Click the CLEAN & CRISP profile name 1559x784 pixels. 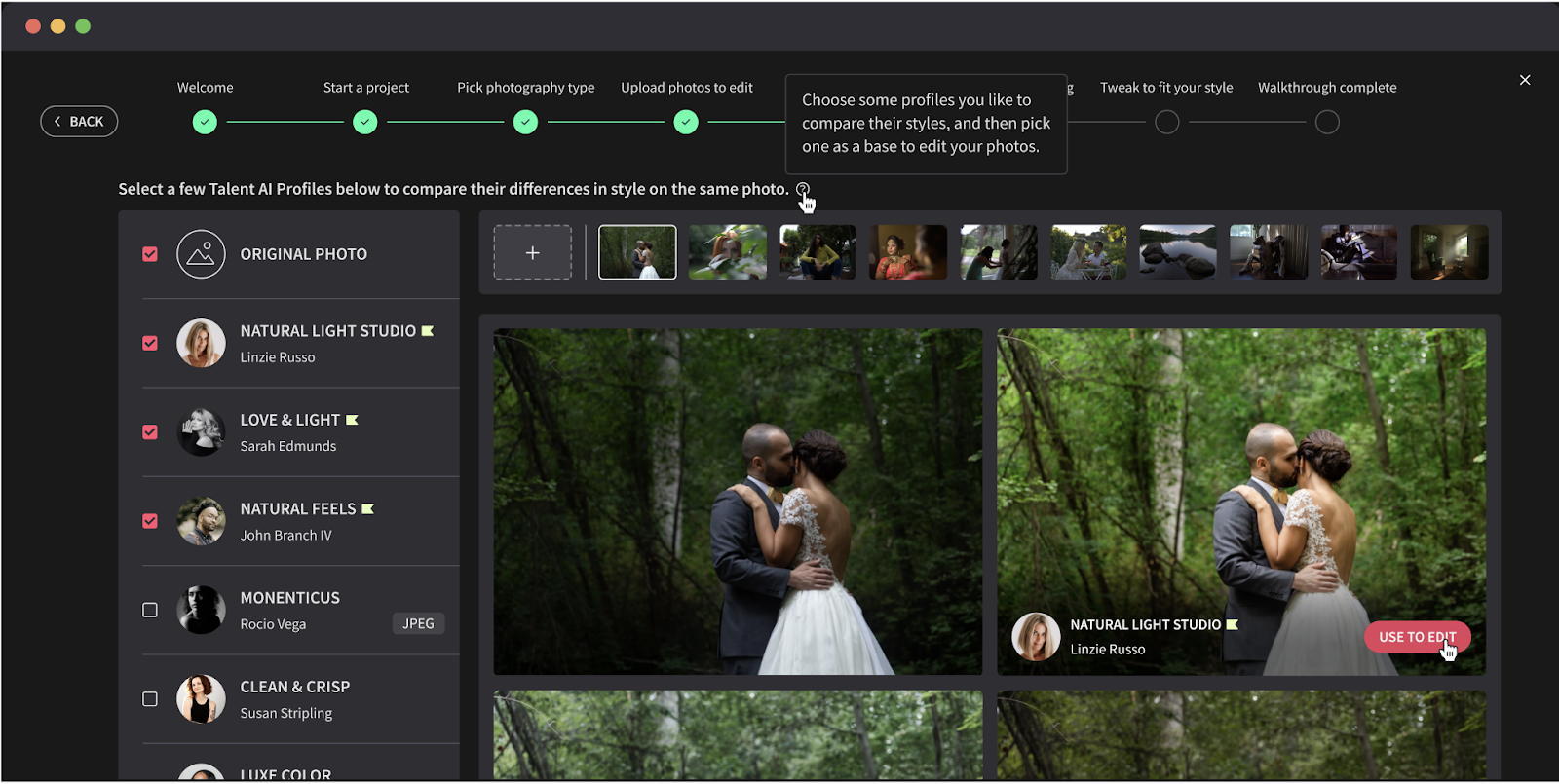pos(295,687)
